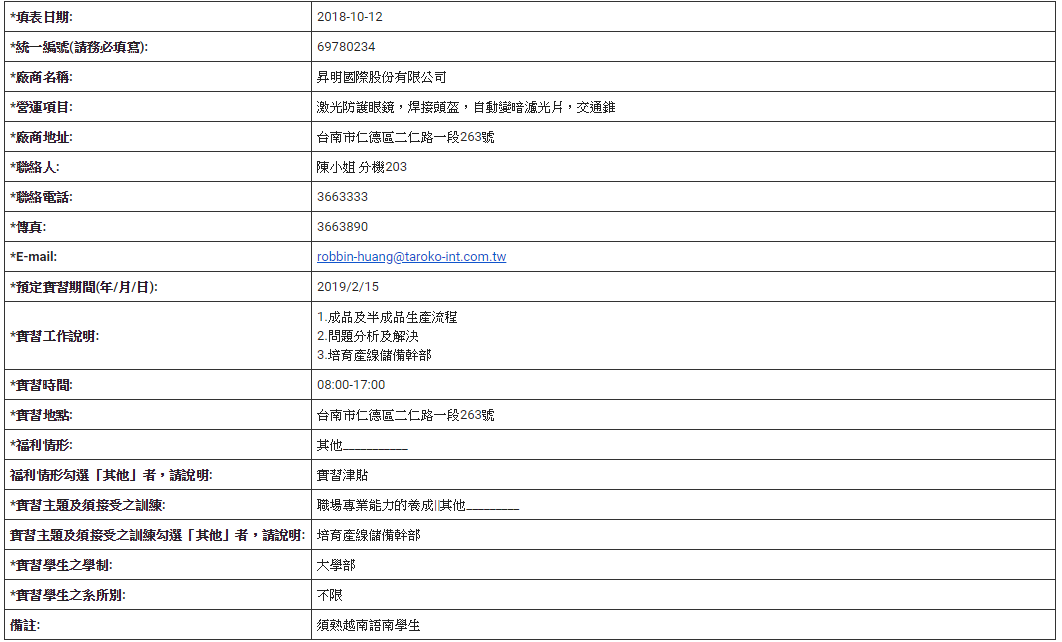1062x642 pixels.
Task: Select the *實習學生之學制 label
Action: tap(61, 565)
